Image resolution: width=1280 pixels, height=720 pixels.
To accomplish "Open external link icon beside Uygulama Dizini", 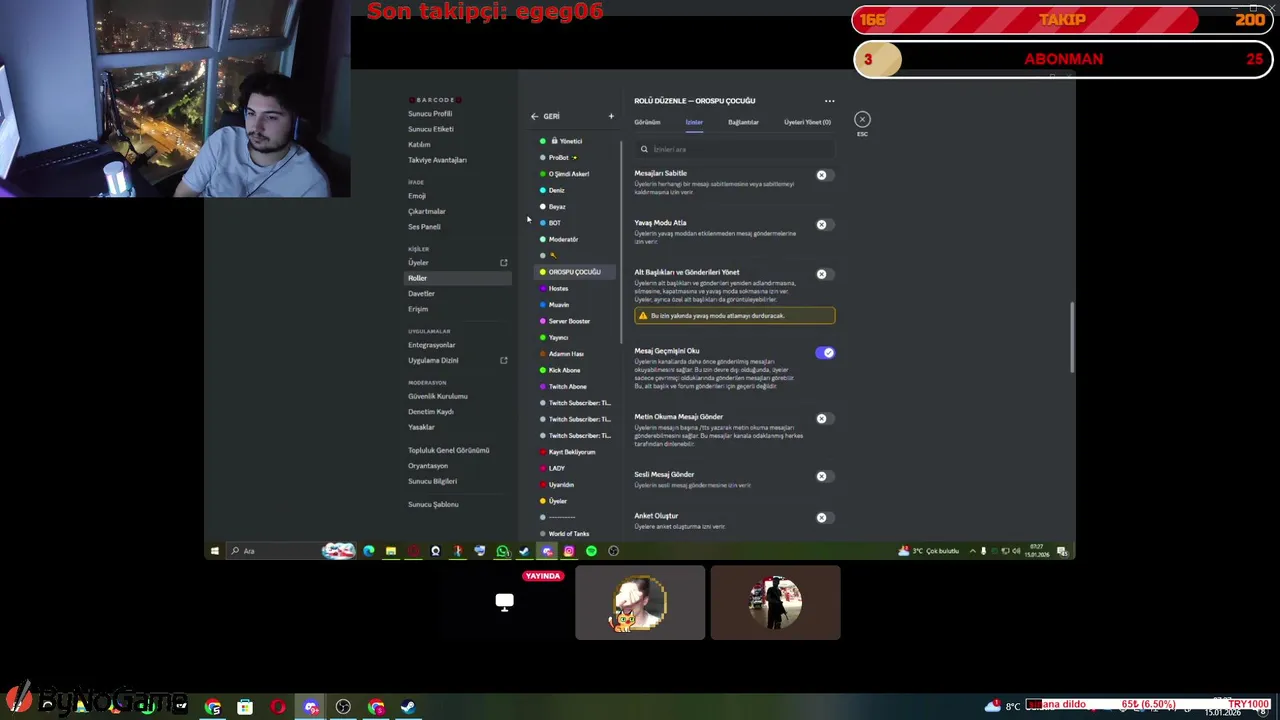I will point(504,361).
